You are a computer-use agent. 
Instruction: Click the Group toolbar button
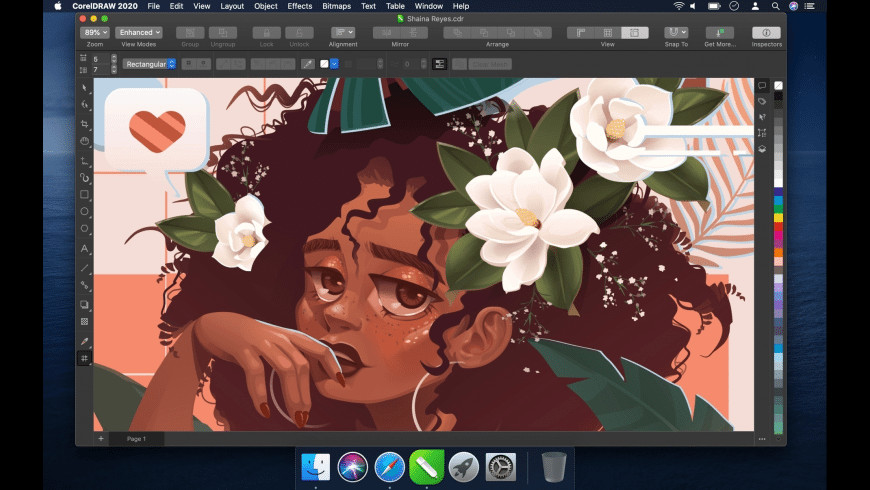[x=190, y=33]
